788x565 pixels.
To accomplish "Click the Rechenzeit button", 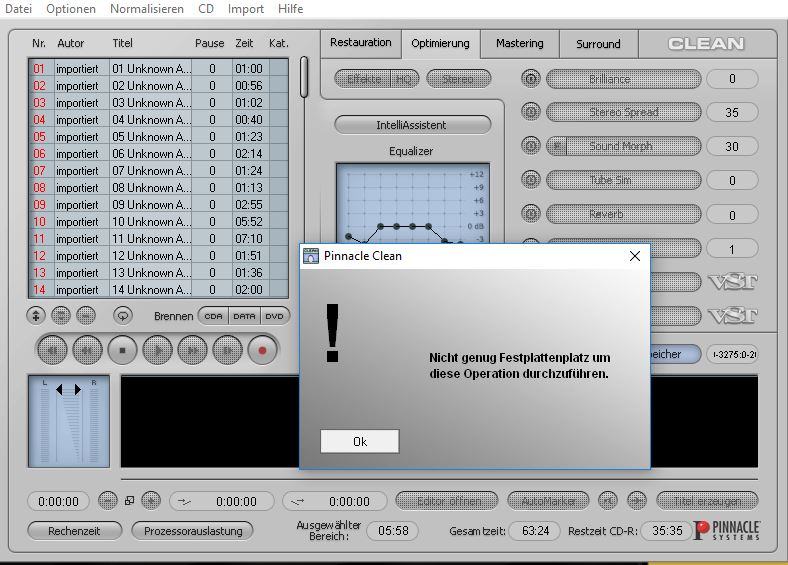I will (x=74, y=531).
